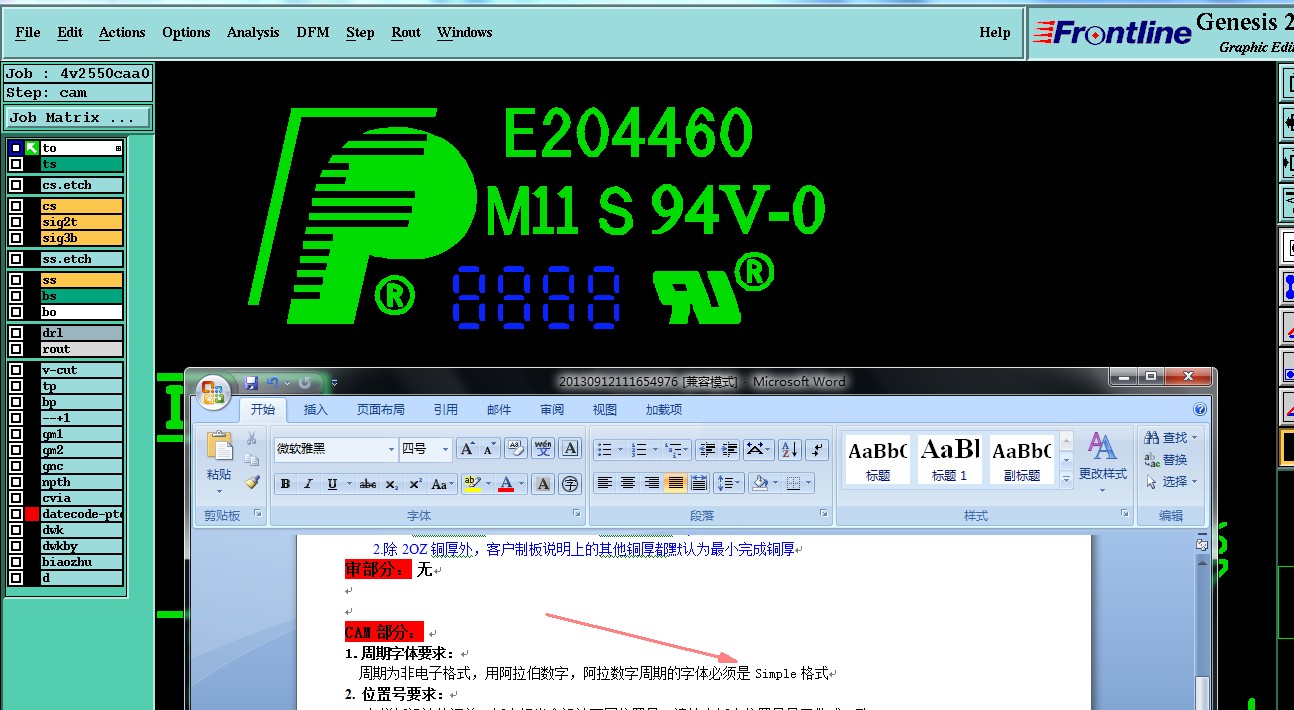Viewport: 1294px width, 710px height.
Task: Toggle the drl layer checkbox
Action: (16, 333)
